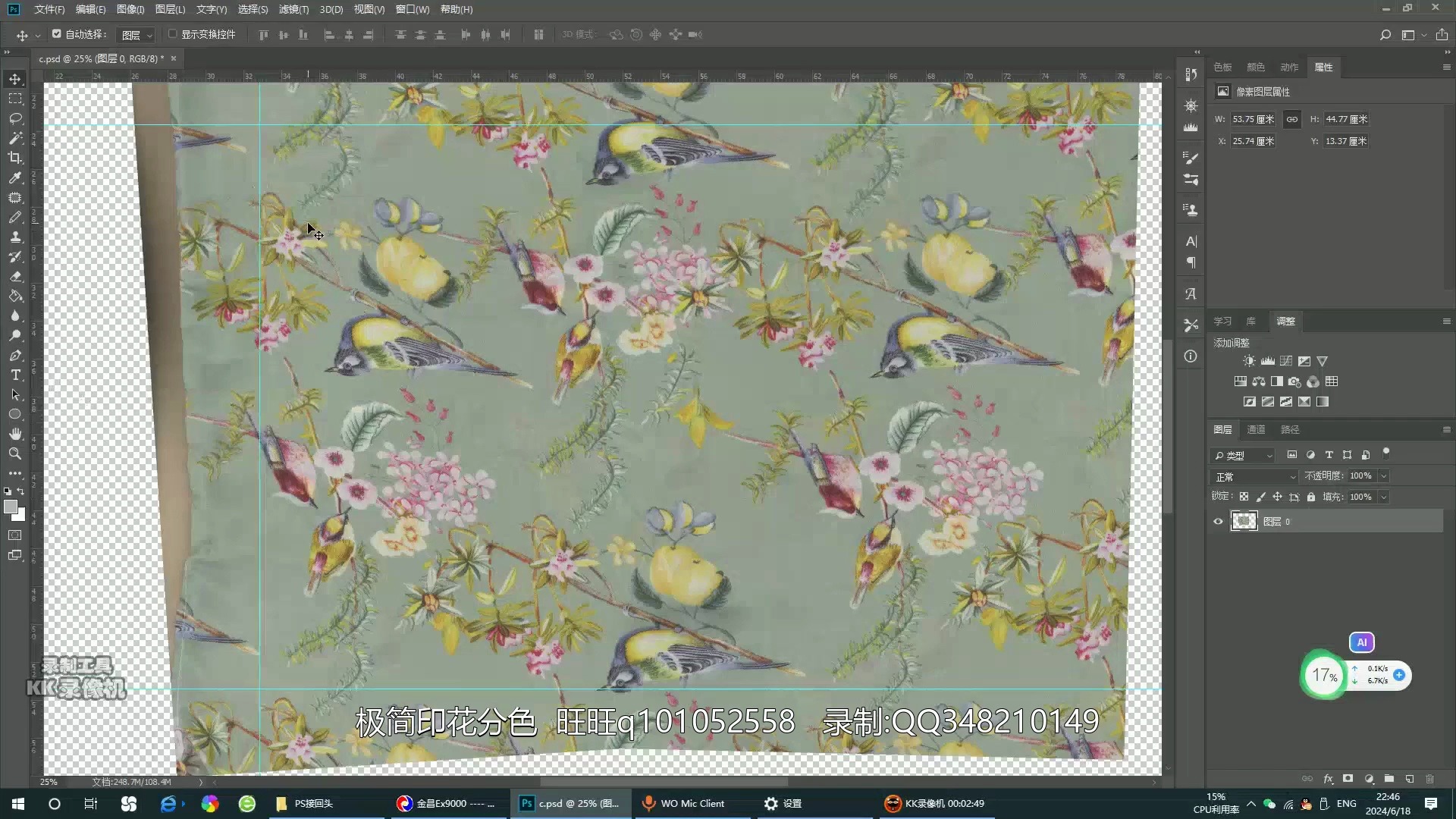
Task: Switch to the 路径 tab
Action: coord(1290,429)
